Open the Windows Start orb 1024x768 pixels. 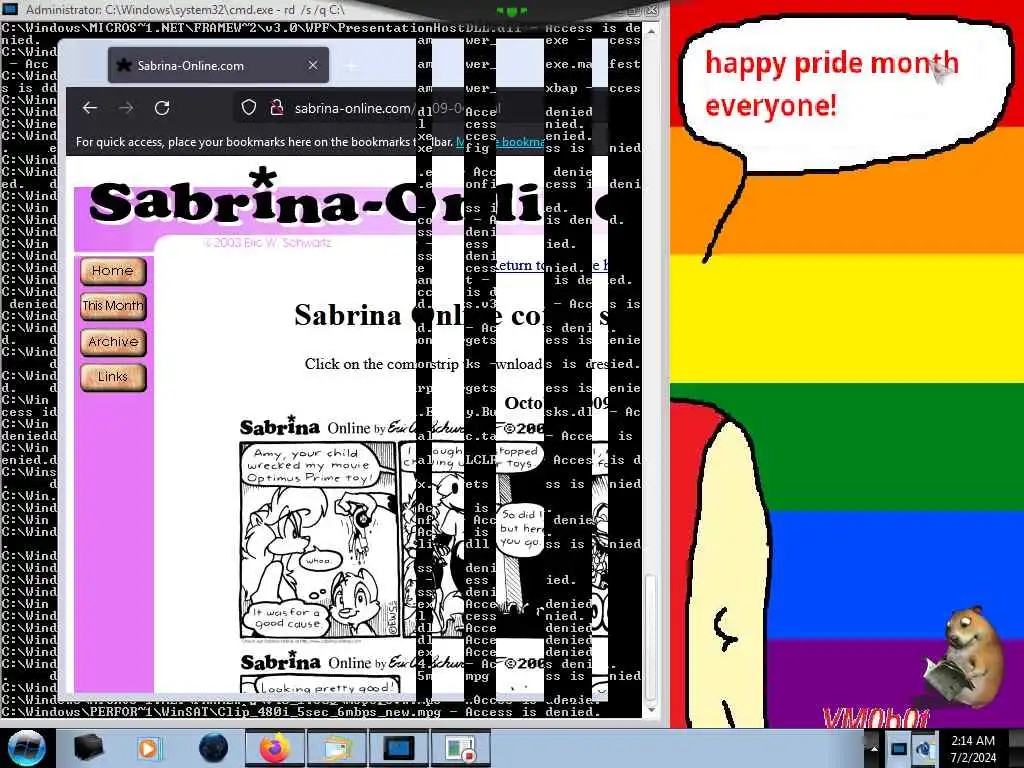(26, 748)
